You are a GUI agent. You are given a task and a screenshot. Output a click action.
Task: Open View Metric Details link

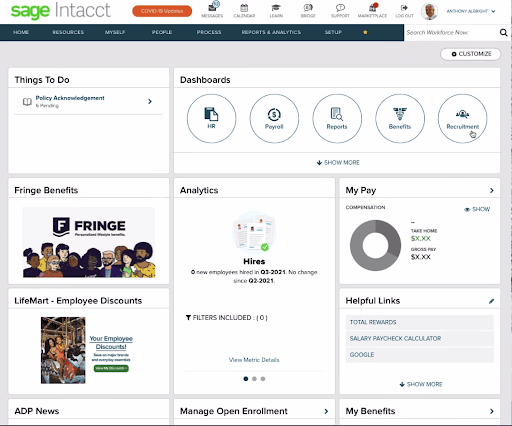point(254,360)
